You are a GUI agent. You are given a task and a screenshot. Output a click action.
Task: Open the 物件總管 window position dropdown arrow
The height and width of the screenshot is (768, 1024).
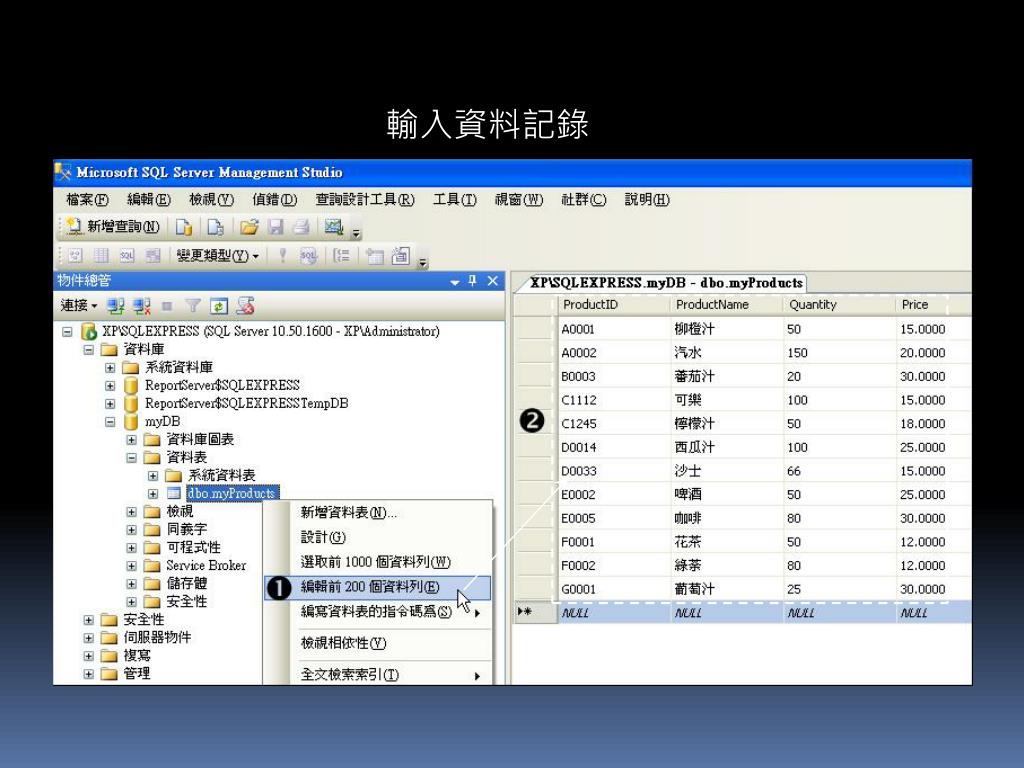(x=455, y=281)
